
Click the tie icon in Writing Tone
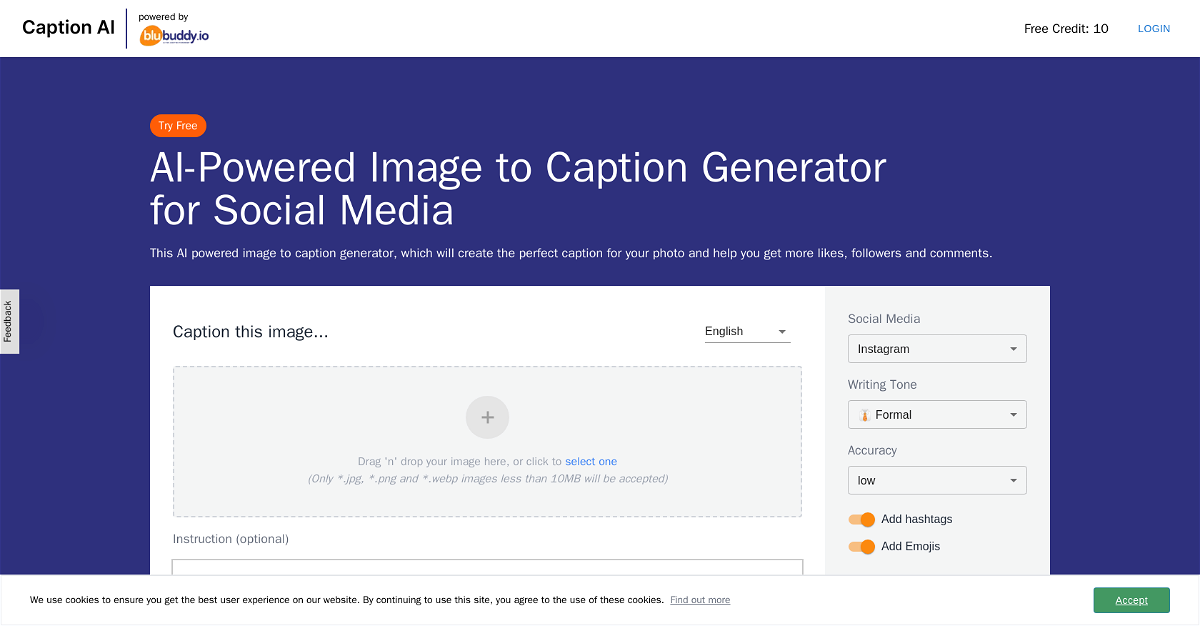(864, 415)
